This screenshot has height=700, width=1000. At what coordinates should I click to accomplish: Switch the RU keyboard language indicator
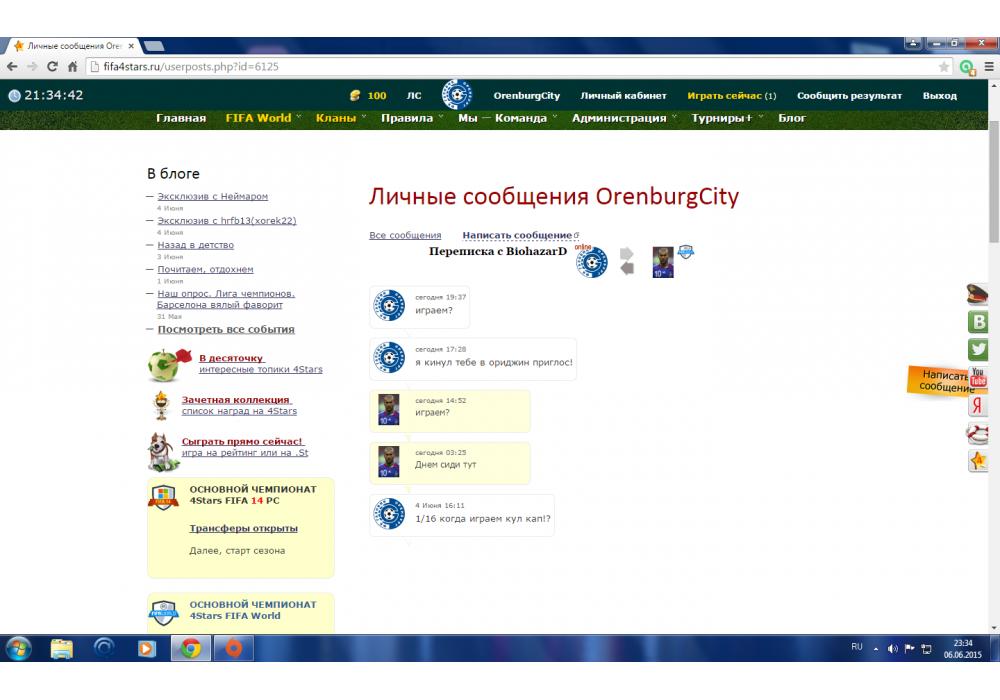click(857, 646)
